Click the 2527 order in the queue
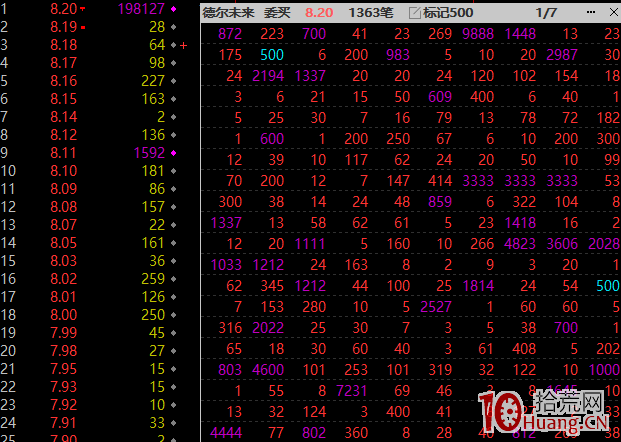 point(436,307)
